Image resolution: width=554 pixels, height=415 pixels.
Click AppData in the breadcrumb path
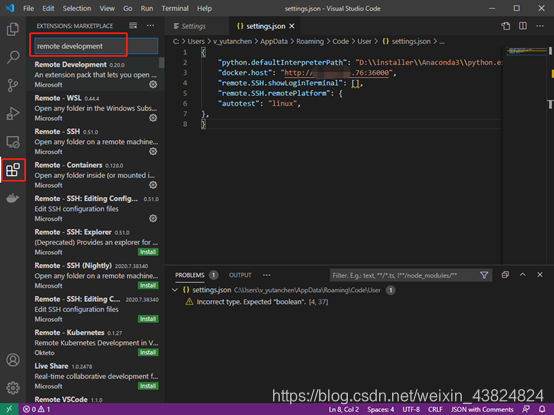[x=274, y=41]
